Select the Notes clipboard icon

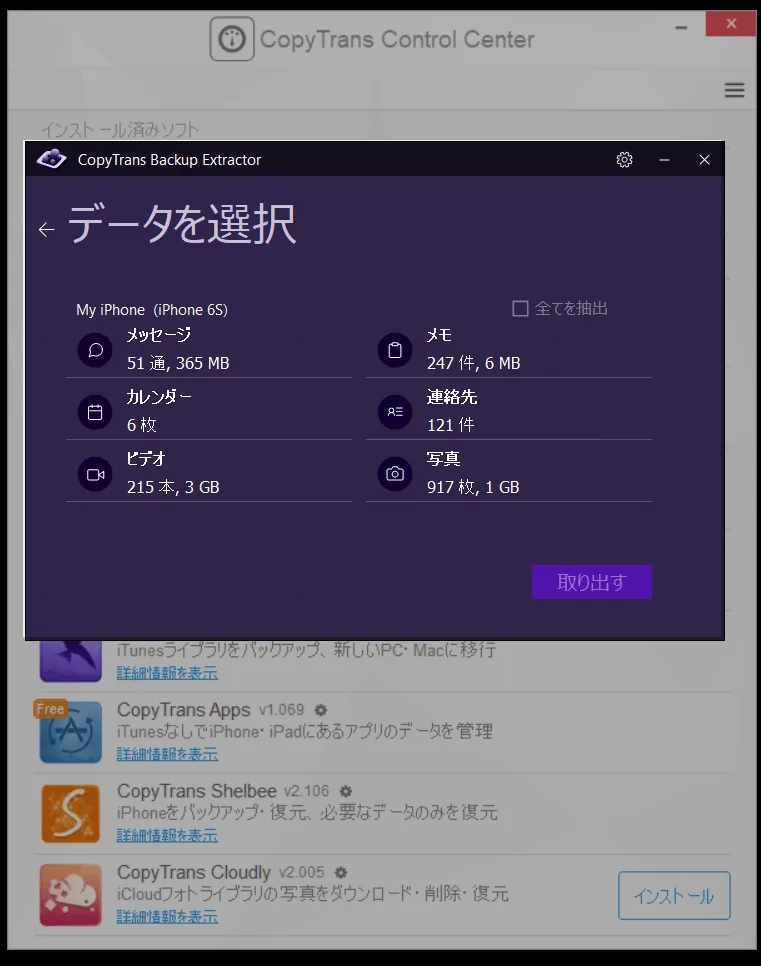(395, 350)
